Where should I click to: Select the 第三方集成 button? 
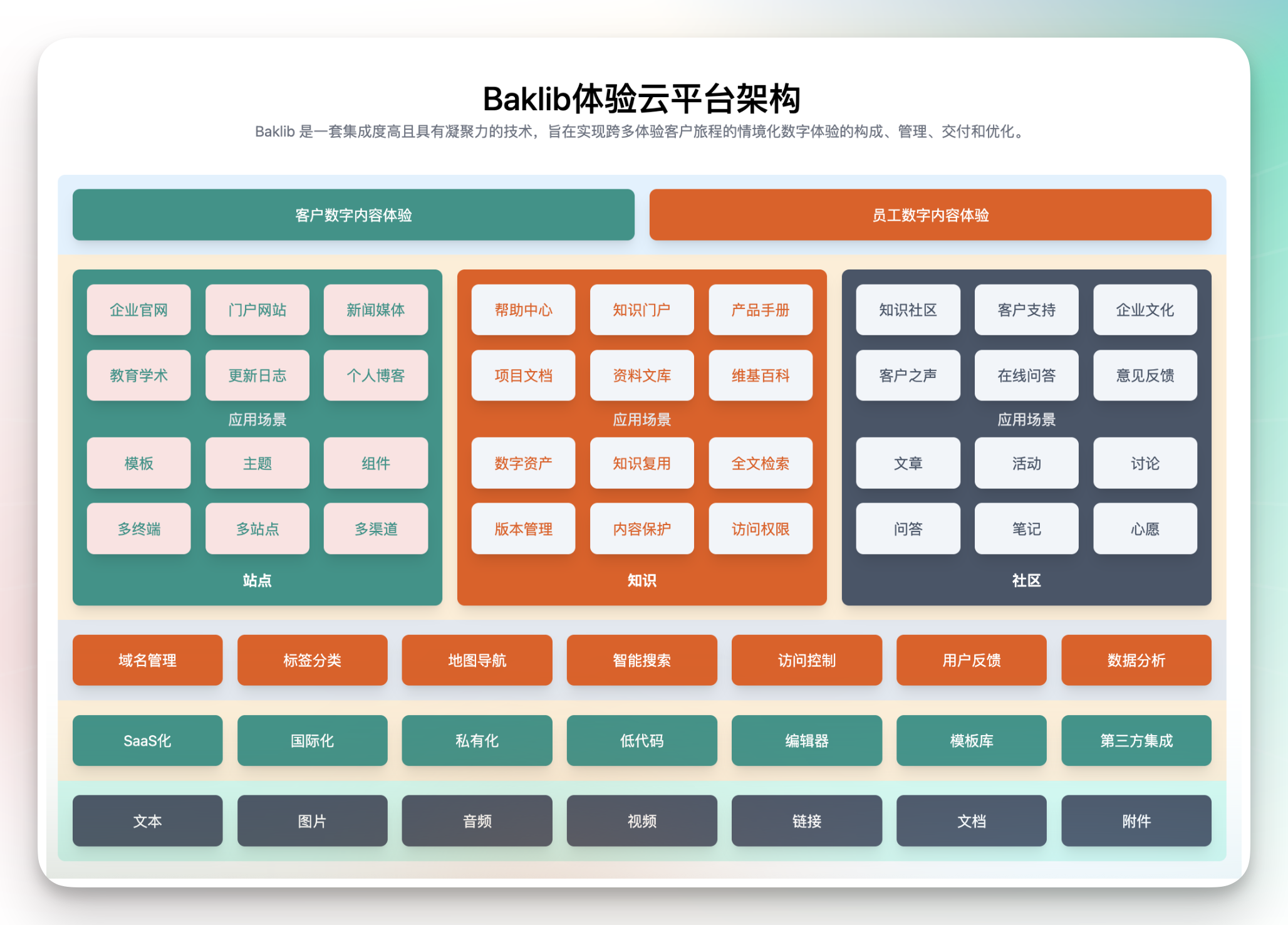tap(1136, 741)
